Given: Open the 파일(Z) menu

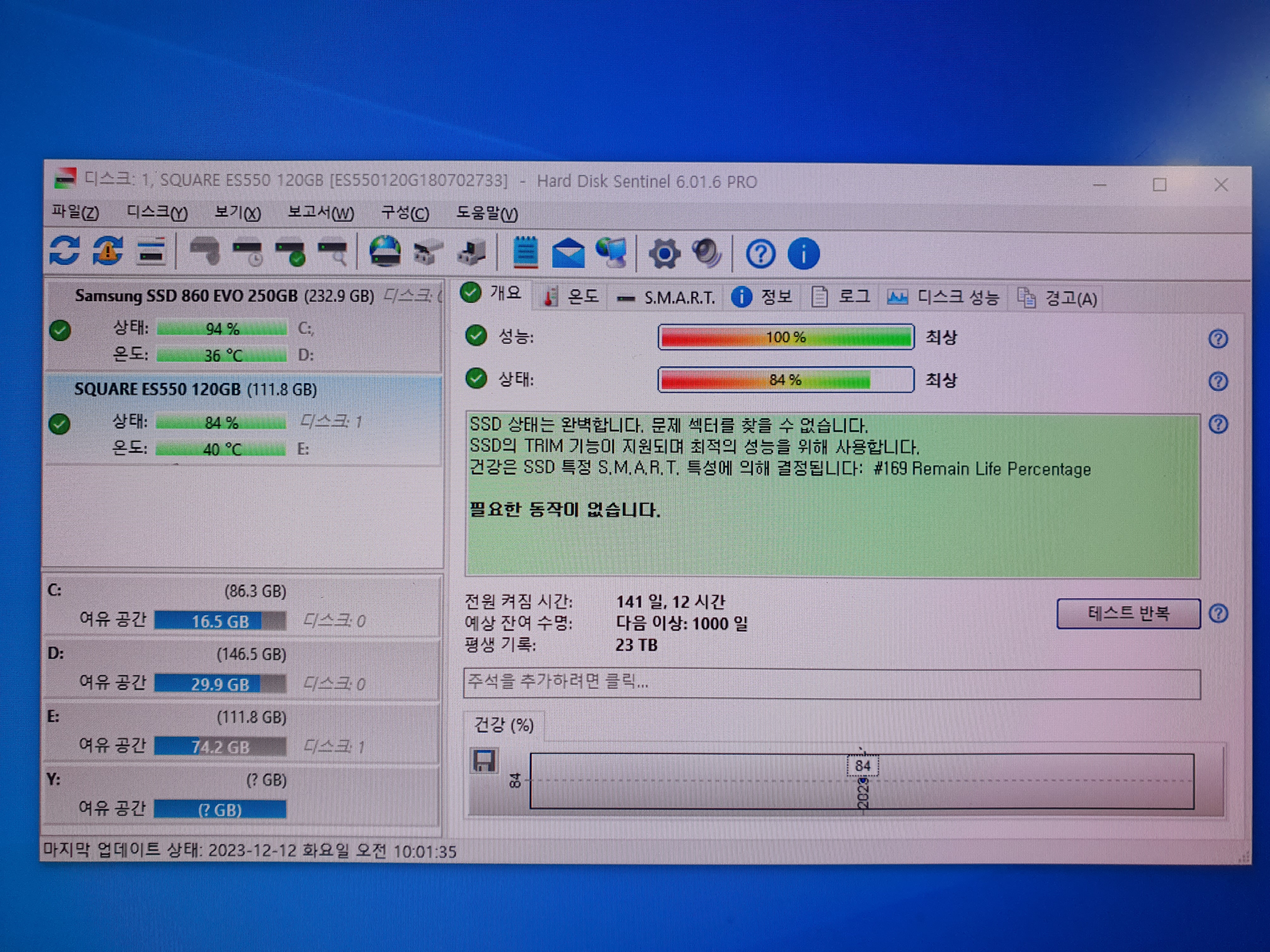Looking at the screenshot, I should (x=75, y=212).
